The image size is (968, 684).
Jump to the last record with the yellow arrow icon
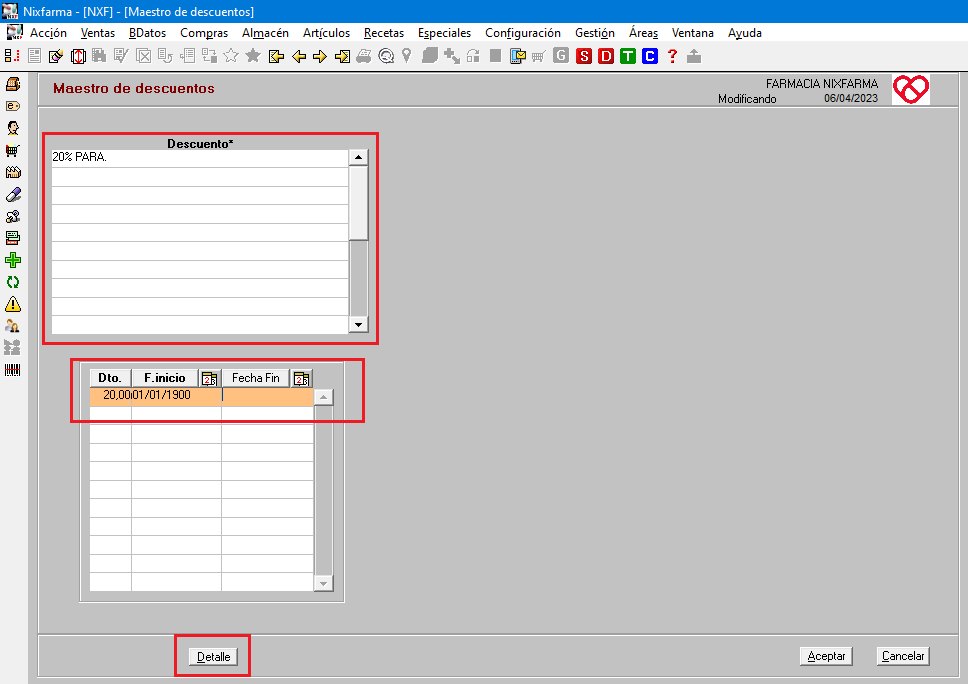pos(342,57)
